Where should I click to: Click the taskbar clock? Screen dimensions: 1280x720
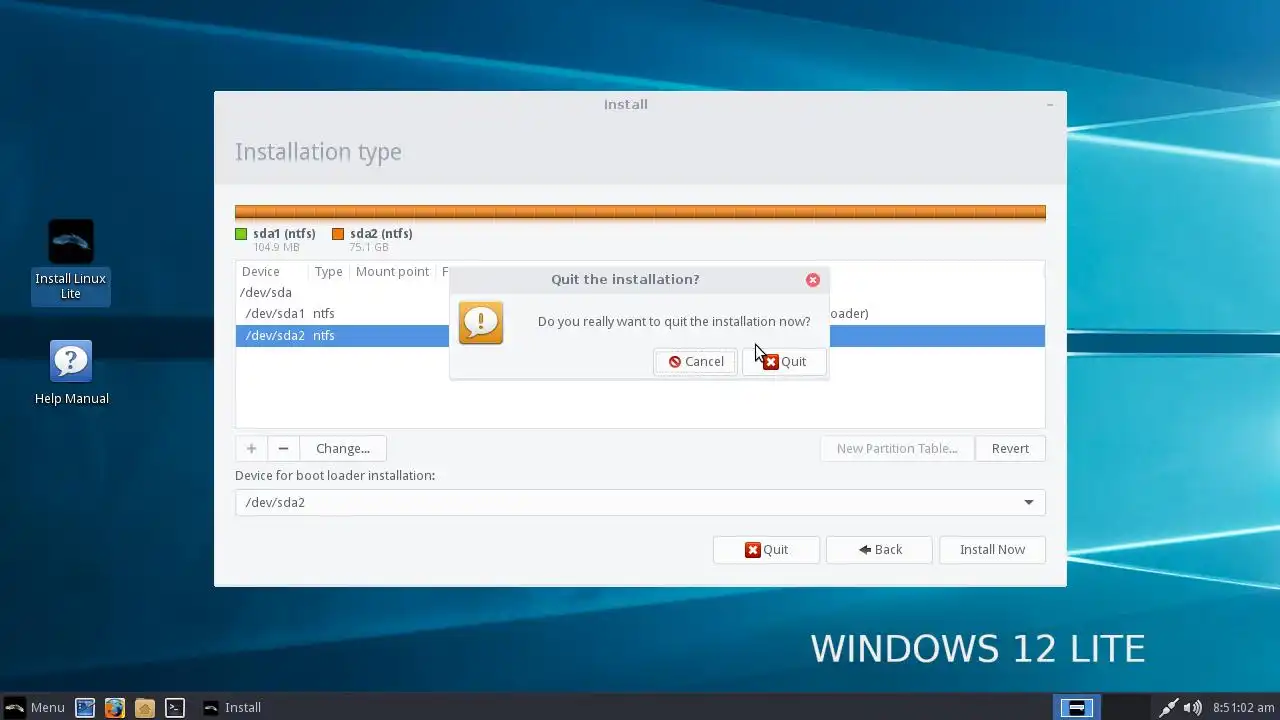[1243, 707]
